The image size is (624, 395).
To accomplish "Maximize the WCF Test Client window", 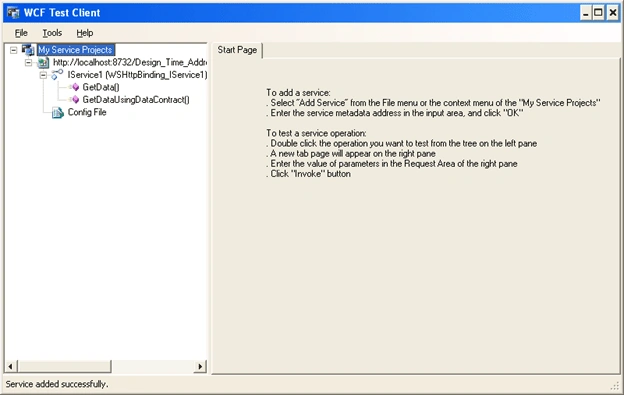I will [598, 13].
